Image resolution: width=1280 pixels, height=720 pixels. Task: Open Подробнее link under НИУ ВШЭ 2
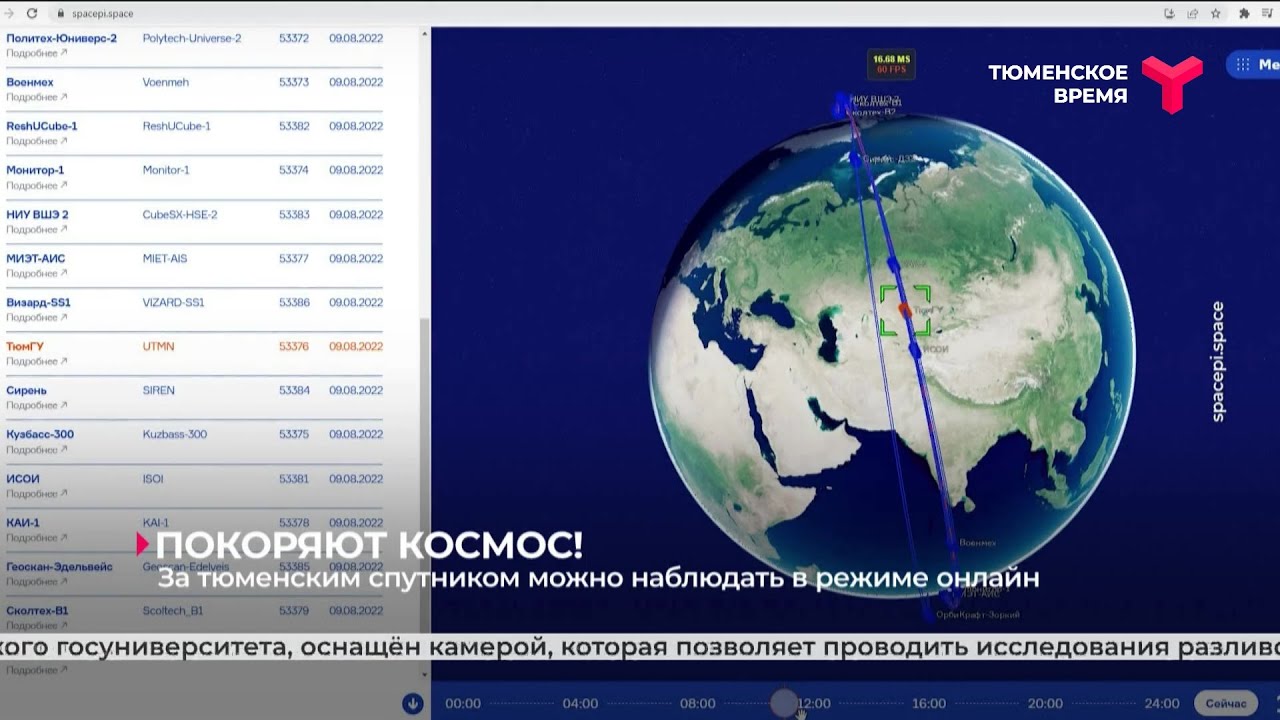point(37,229)
